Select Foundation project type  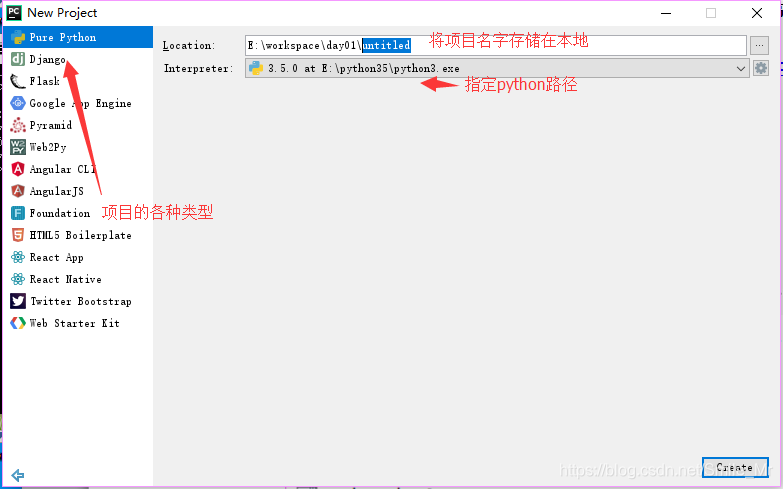(x=78, y=213)
